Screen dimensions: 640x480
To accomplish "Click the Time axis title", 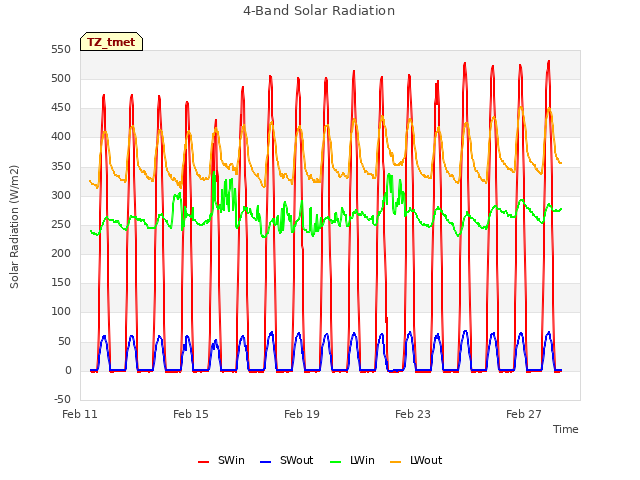I will 566,429.
